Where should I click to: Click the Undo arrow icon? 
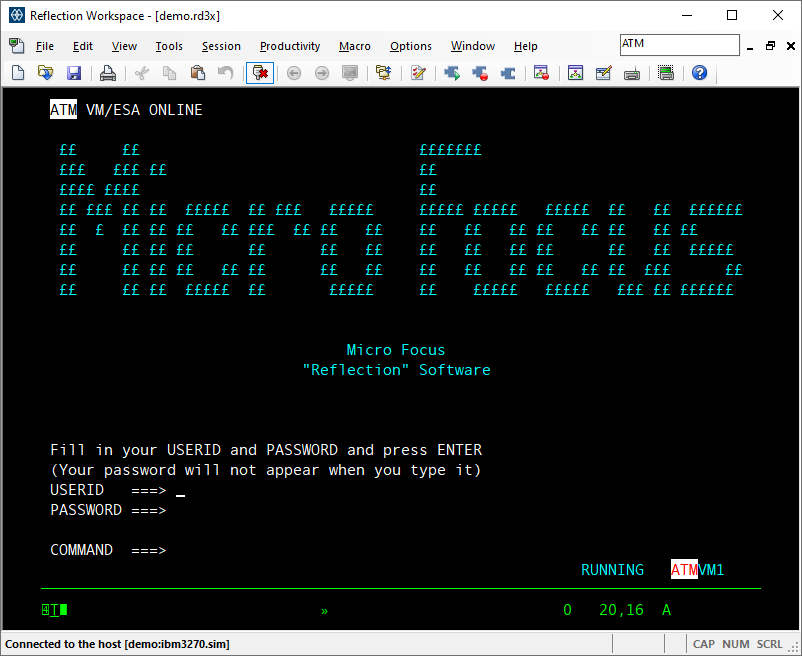[x=225, y=73]
